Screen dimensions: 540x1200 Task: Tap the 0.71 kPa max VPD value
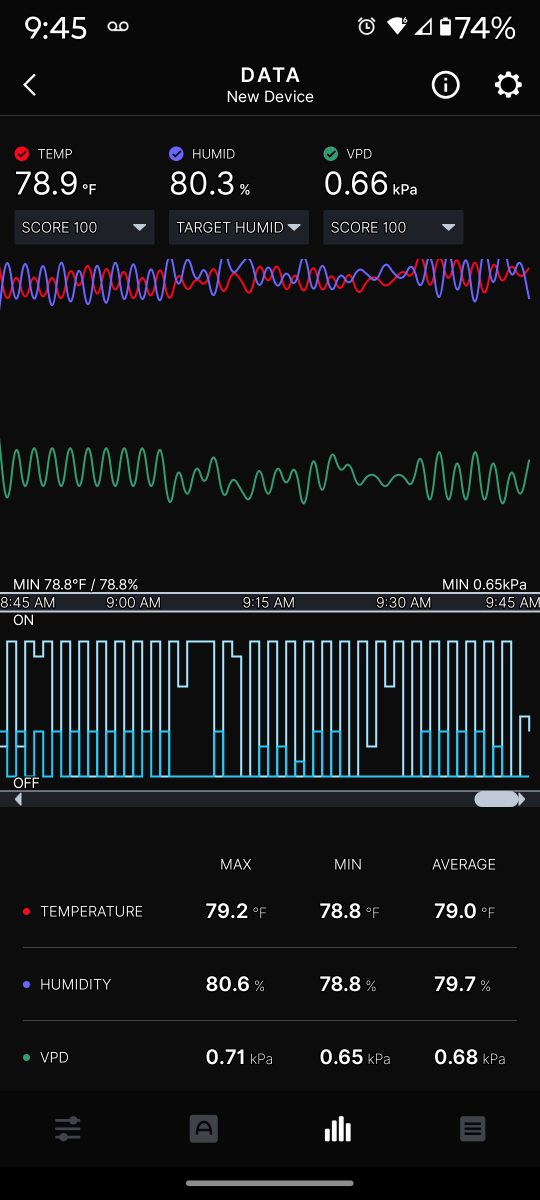(x=239, y=1057)
